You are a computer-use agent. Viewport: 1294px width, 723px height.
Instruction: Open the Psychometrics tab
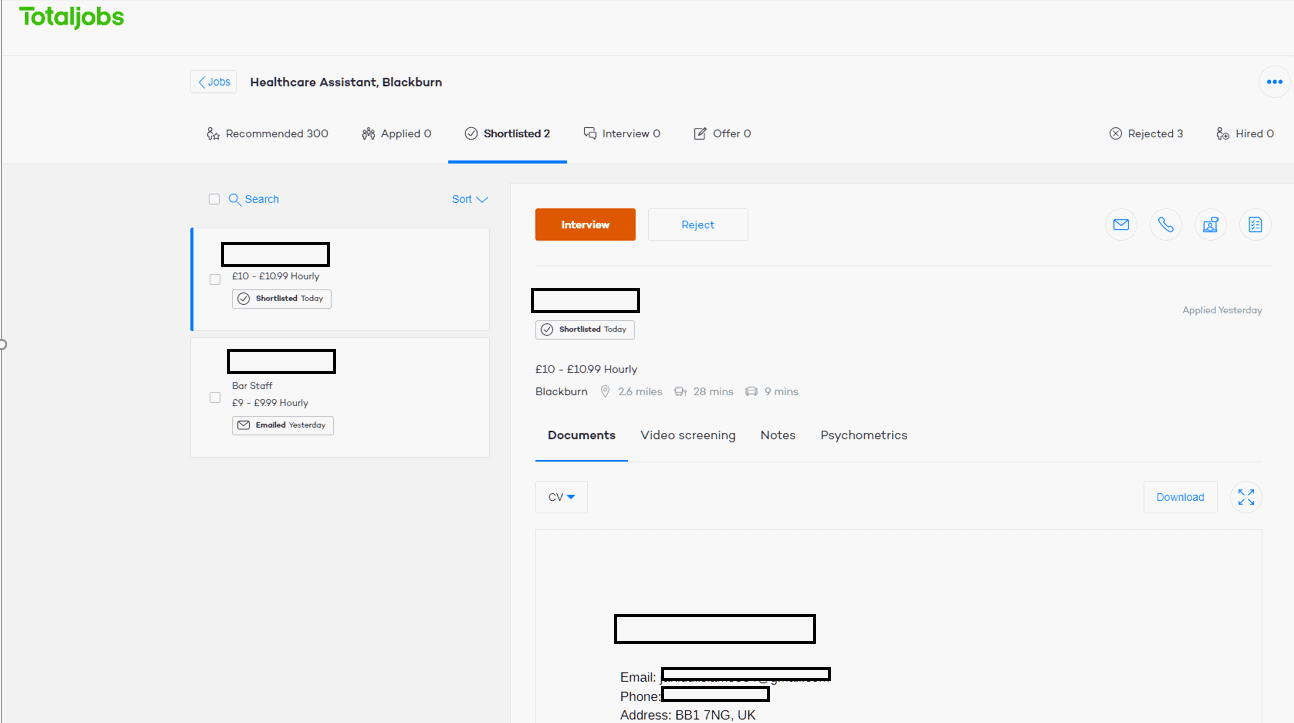coord(863,435)
